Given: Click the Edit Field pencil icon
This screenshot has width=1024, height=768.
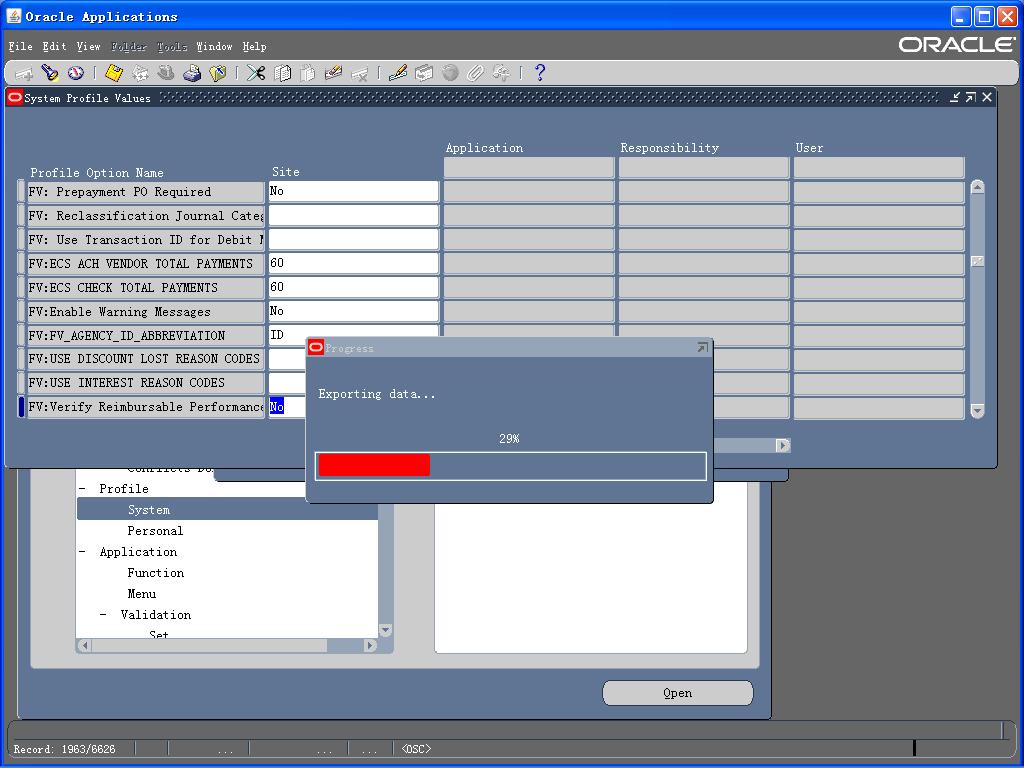Looking at the screenshot, I should pos(398,73).
